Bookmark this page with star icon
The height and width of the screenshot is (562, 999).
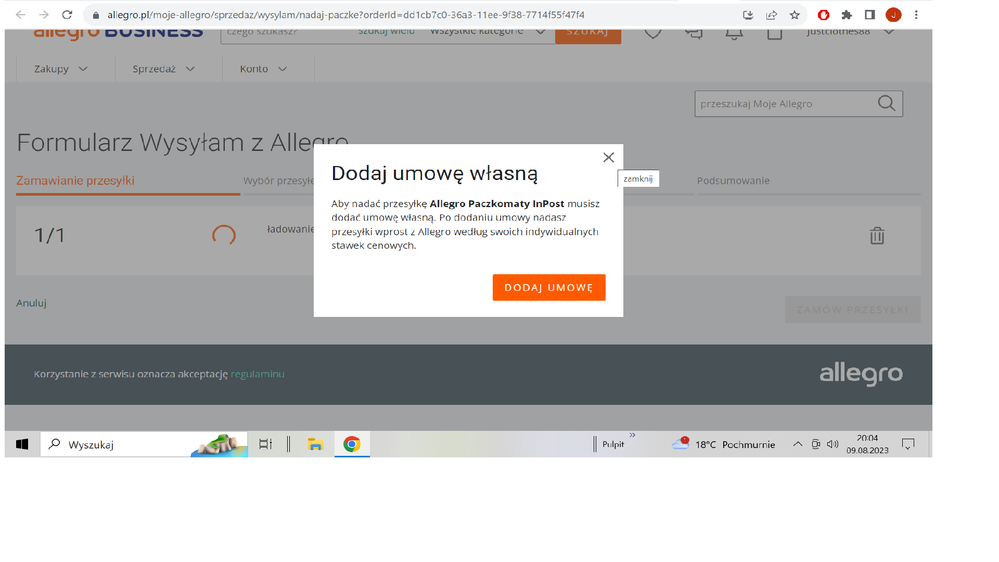tap(794, 15)
